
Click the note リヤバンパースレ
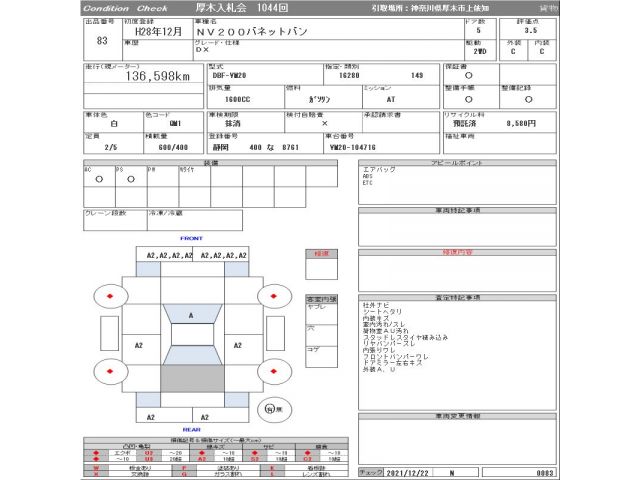point(389,343)
